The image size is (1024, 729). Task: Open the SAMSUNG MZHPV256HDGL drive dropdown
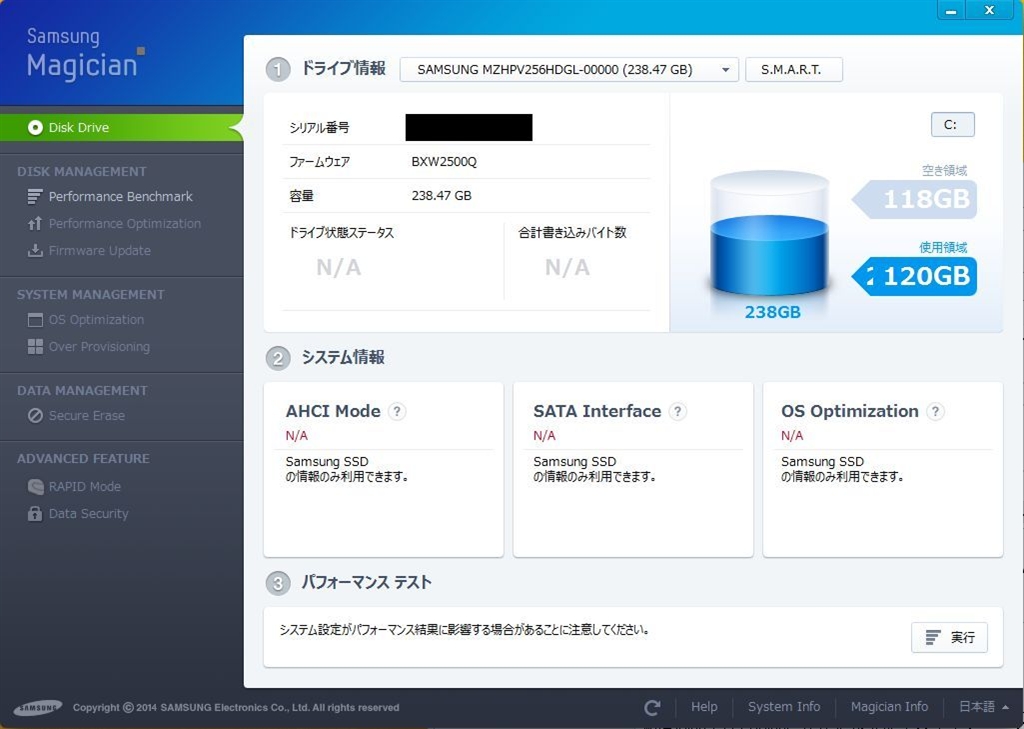569,69
